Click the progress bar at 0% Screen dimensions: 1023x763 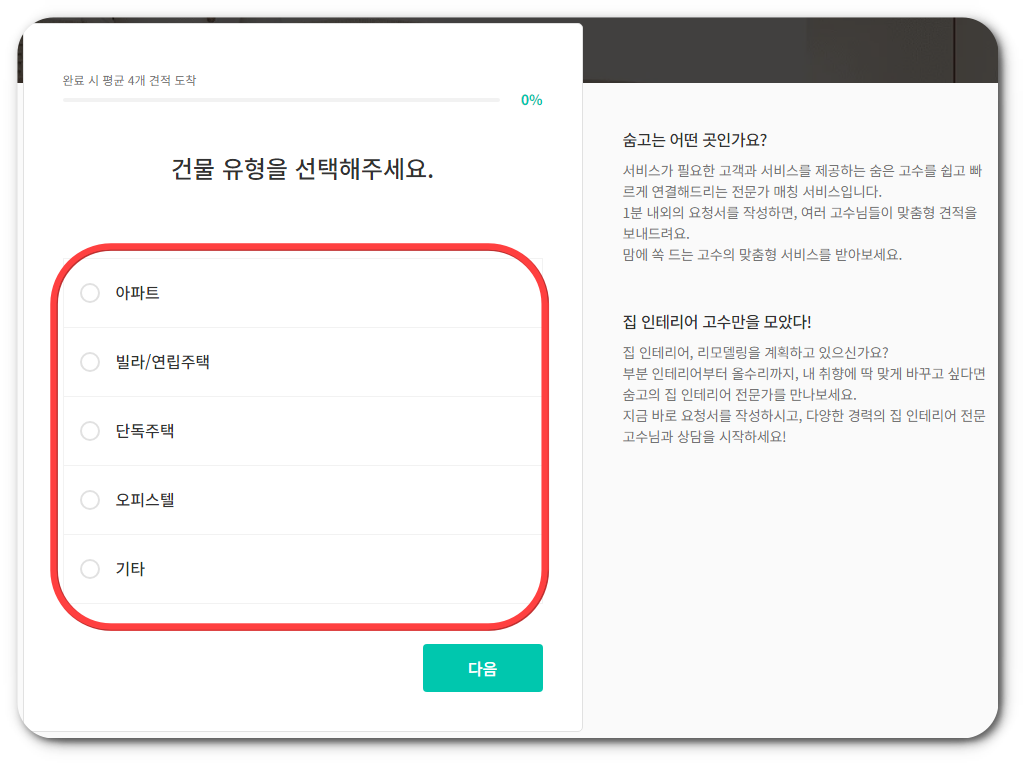(280, 100)
